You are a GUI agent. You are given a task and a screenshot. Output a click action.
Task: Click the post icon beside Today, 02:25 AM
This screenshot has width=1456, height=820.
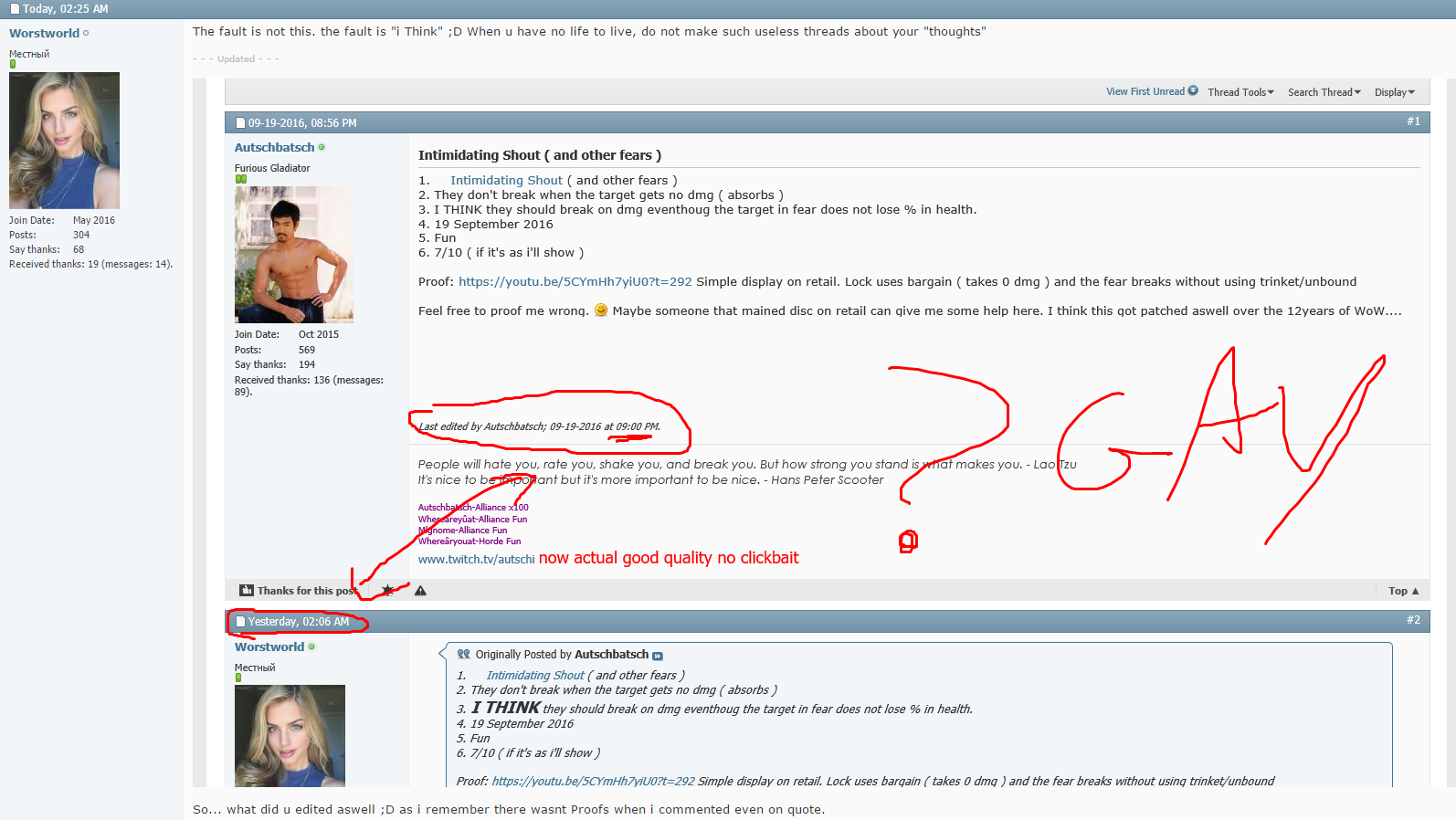15,9
